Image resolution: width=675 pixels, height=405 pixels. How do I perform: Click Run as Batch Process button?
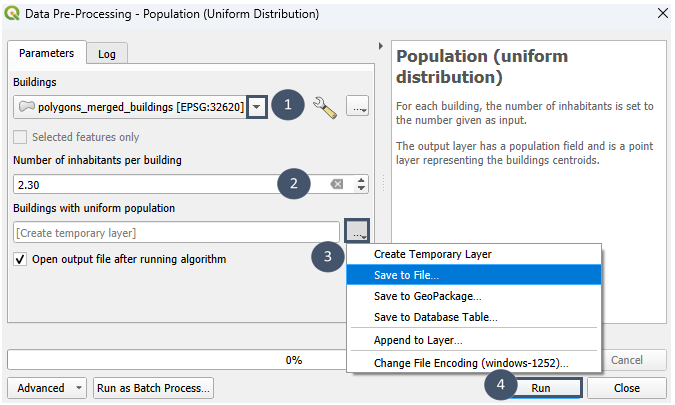(152, 388)
